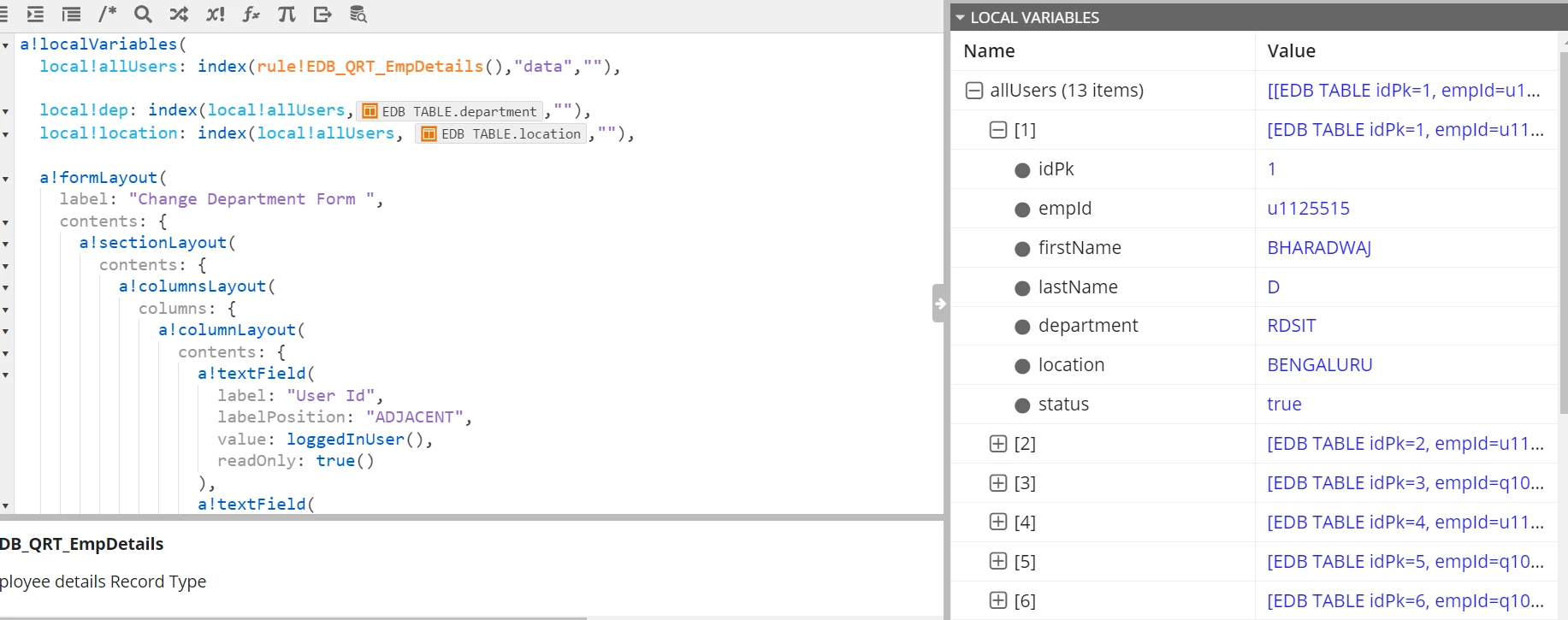Select the location variable row

click(1254, 364)
